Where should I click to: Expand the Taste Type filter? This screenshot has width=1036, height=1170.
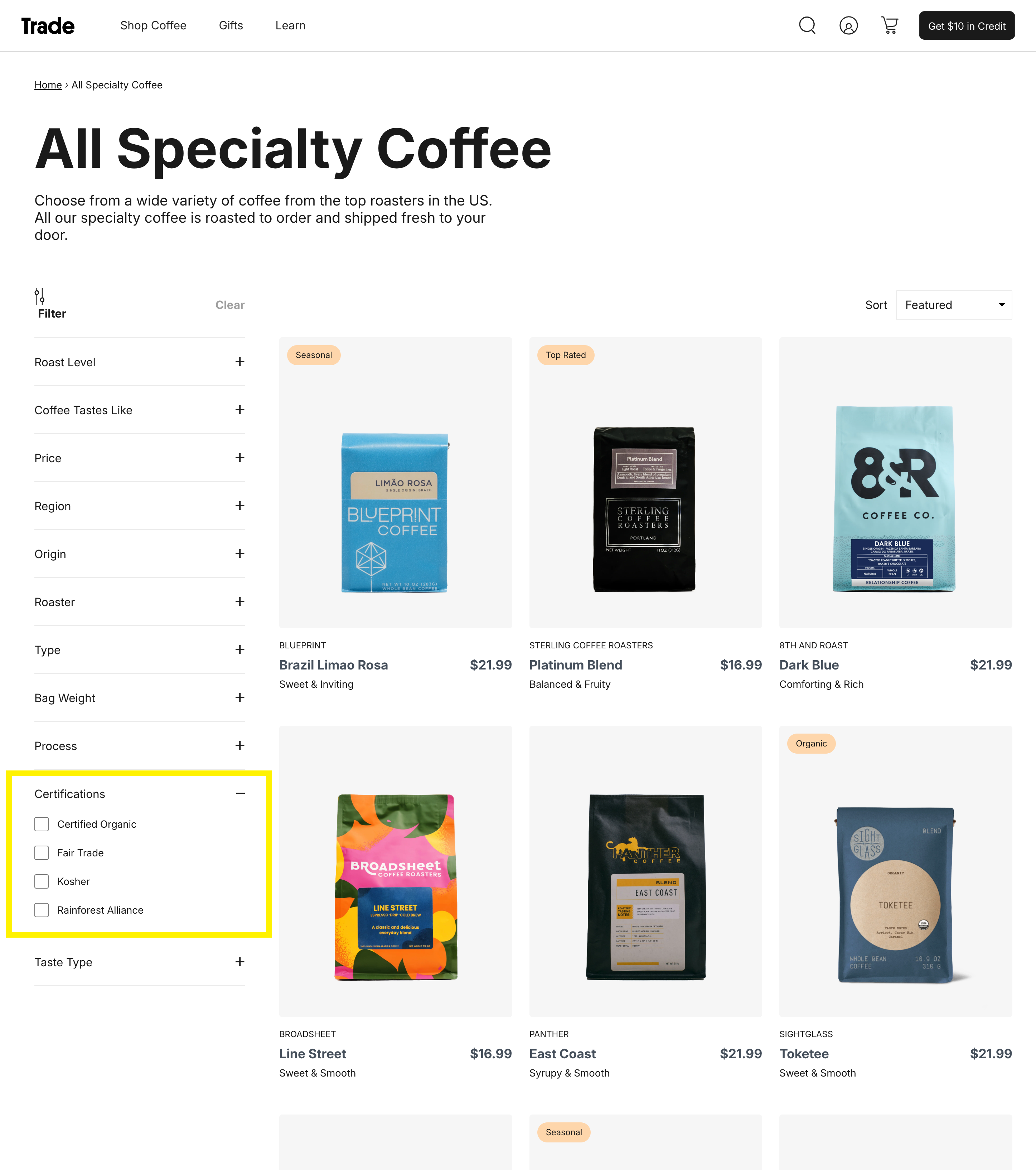pyautogui.click(x=139, y=962)
